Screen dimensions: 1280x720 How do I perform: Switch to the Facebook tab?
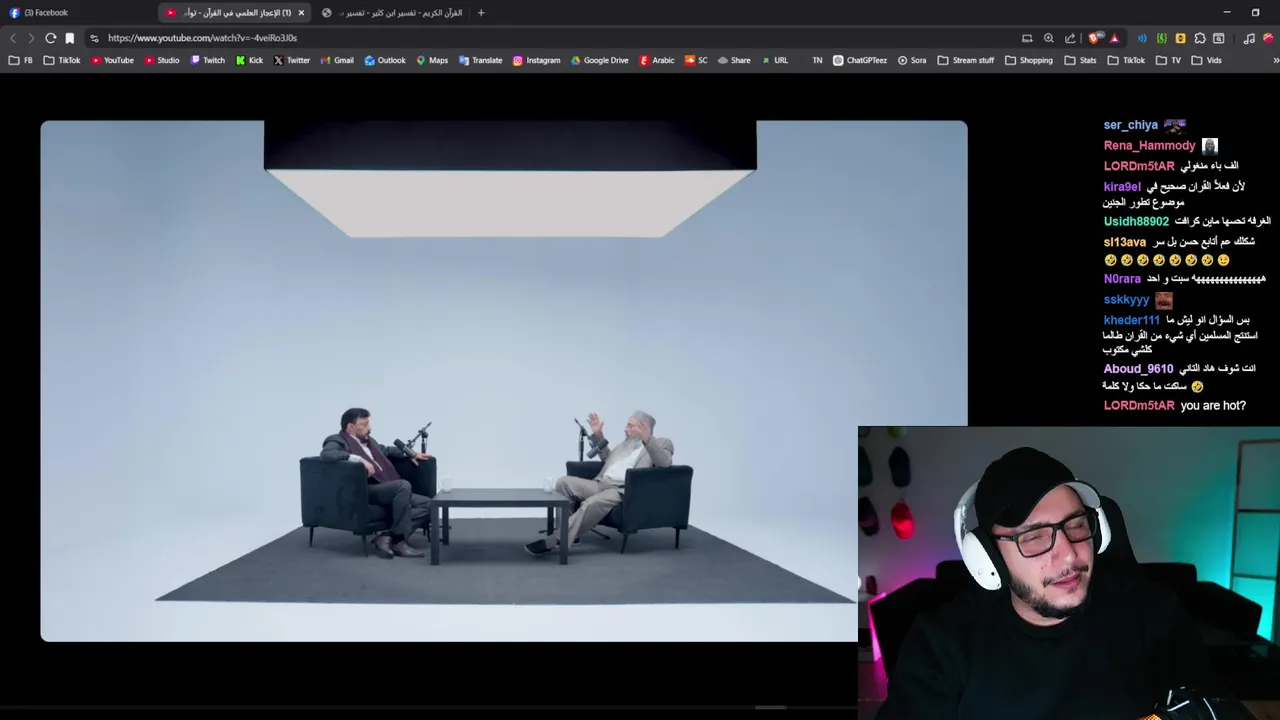(75, 13)
